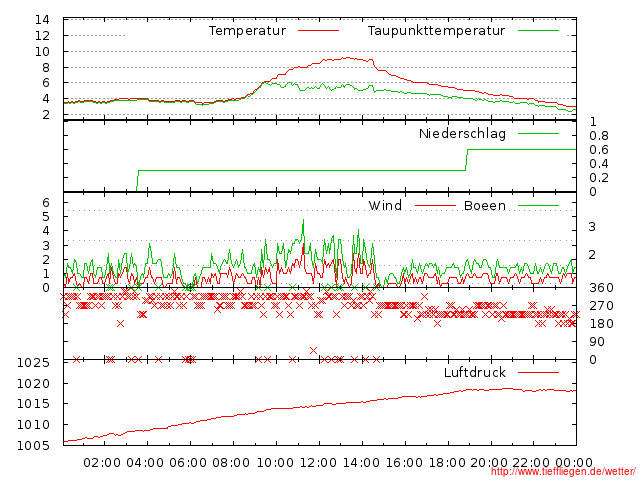
Task: Click the 20:00 time axis label
Action: click(489, 462)
